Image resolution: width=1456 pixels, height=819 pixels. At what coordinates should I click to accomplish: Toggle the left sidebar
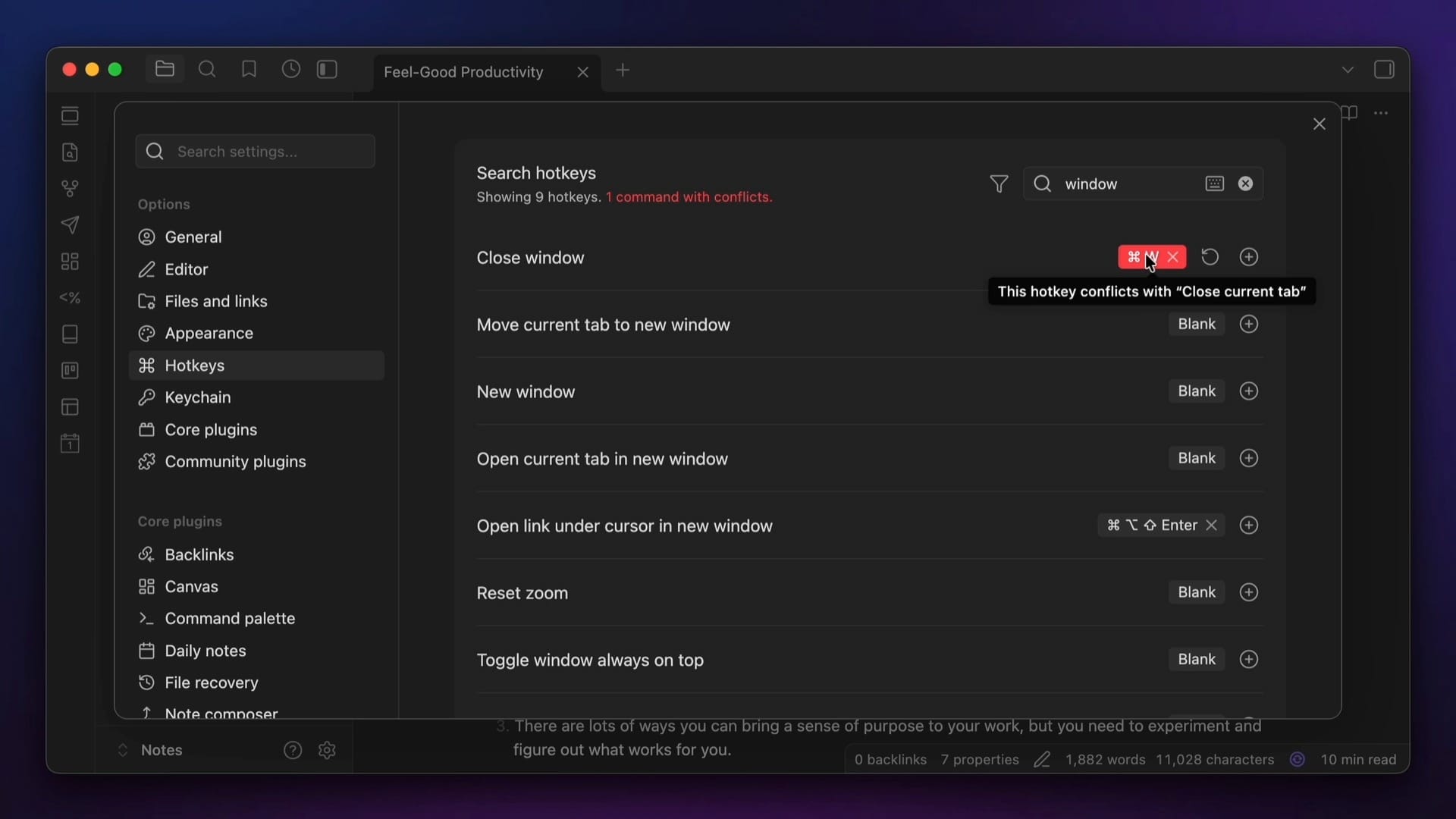(x=327, y=70)
